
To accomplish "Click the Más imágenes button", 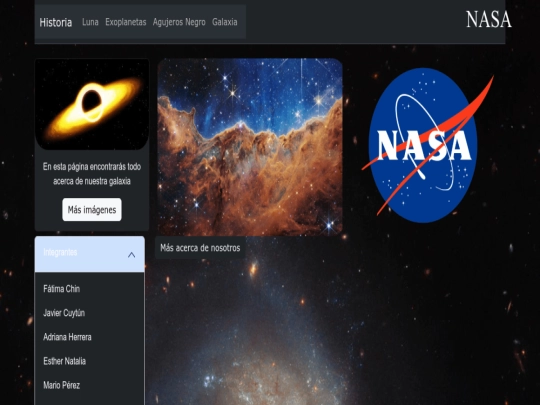I will 92,209.
